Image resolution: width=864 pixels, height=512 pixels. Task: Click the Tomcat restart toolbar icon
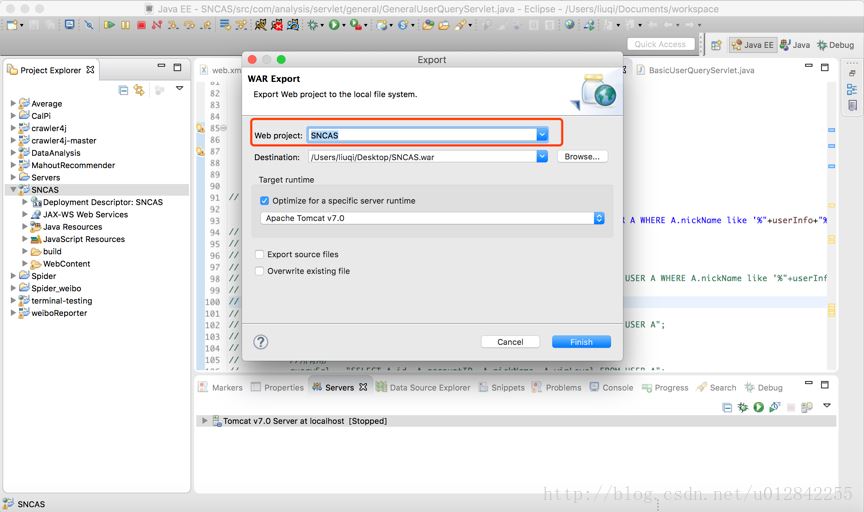coord(293,25)
